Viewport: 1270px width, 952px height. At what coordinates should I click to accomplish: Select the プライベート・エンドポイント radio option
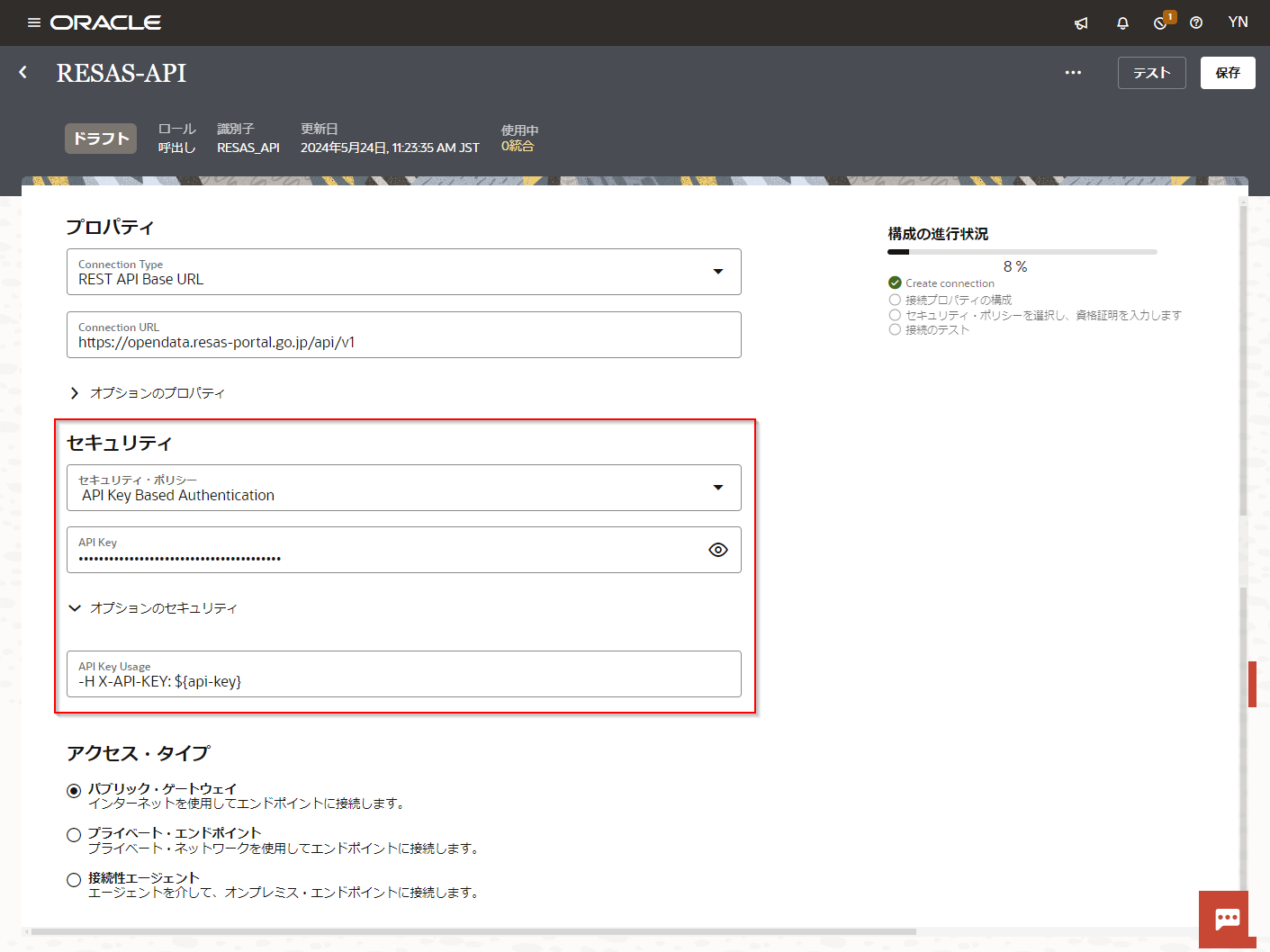pos(74,835)
